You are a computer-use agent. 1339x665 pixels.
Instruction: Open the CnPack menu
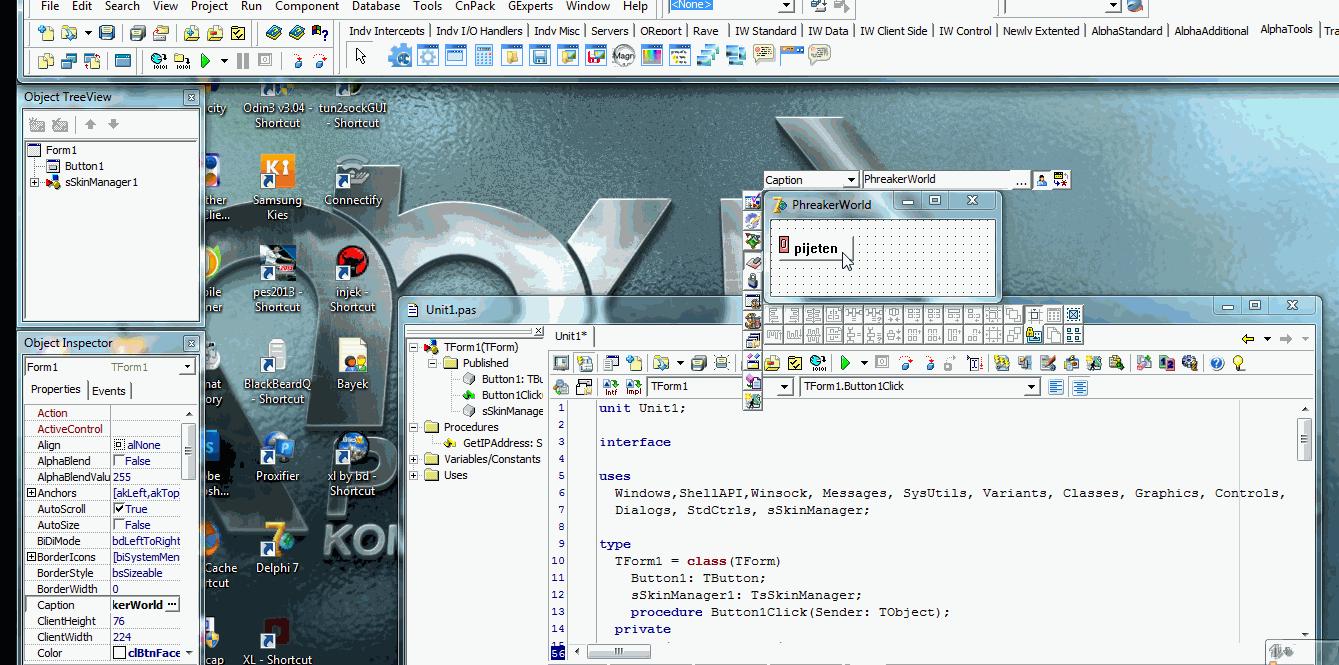pyautogui.click(x=475, y=6)
